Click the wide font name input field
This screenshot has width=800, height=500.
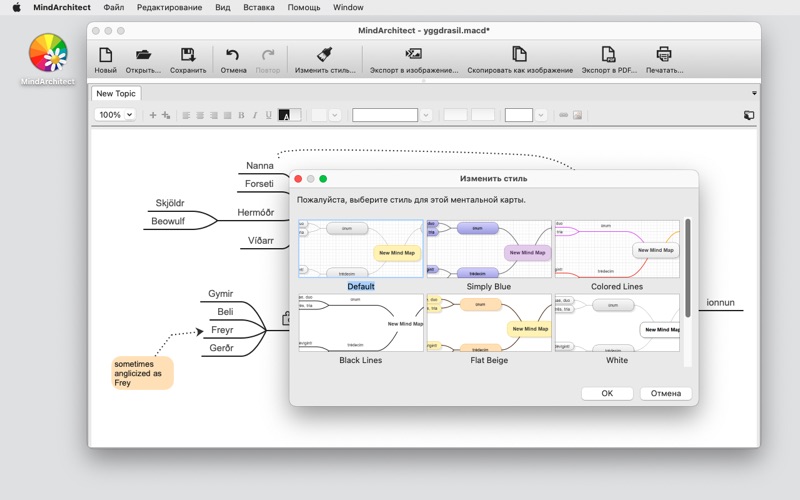pyautogui.click(x=385, y=115)
